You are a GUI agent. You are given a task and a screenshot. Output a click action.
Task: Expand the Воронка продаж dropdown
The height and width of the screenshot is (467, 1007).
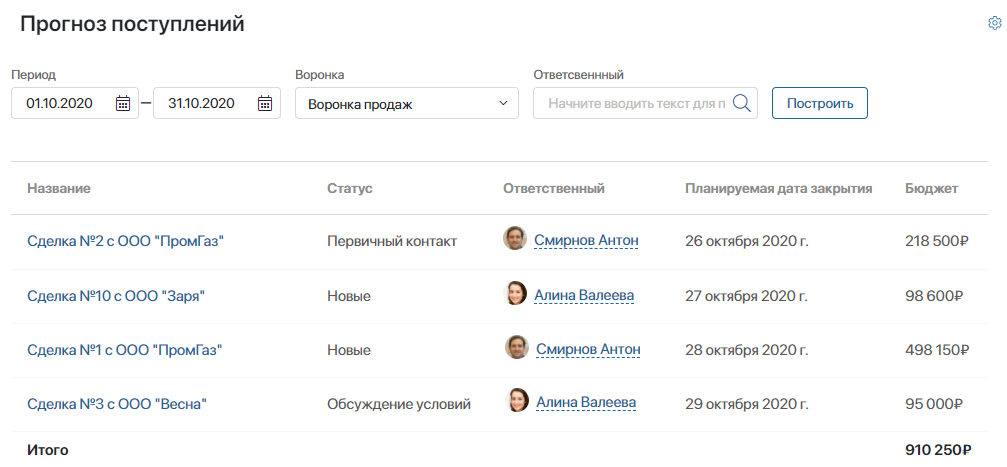pyautogui.click(x=407, y=103)
